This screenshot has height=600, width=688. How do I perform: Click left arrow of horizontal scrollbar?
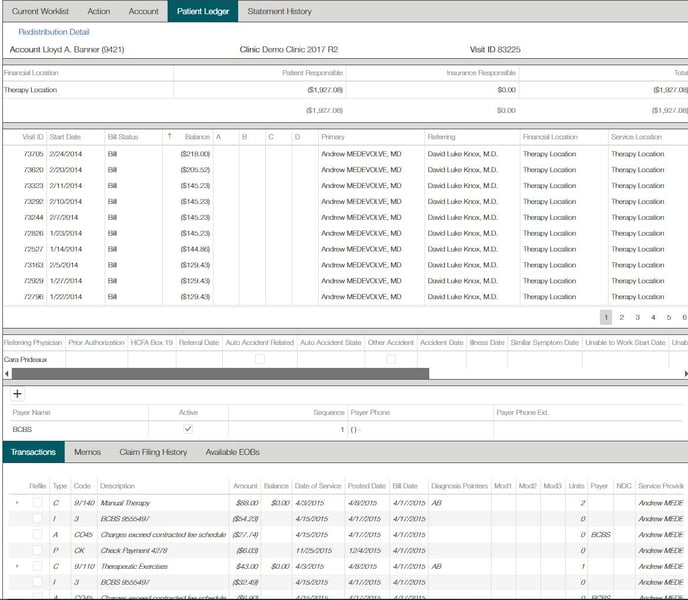tap(4, 373)
